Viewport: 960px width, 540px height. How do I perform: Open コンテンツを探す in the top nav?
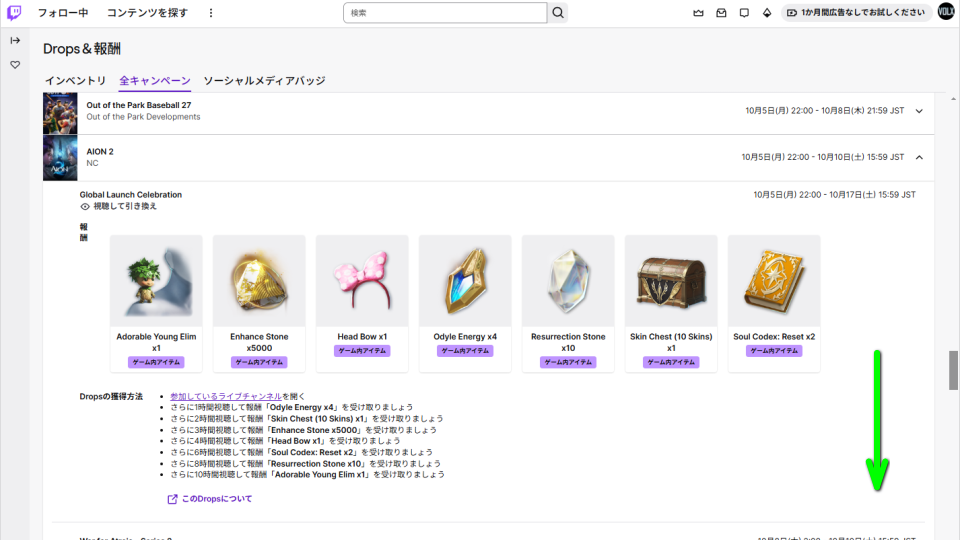pyautogui.click(x=147, y=13)
